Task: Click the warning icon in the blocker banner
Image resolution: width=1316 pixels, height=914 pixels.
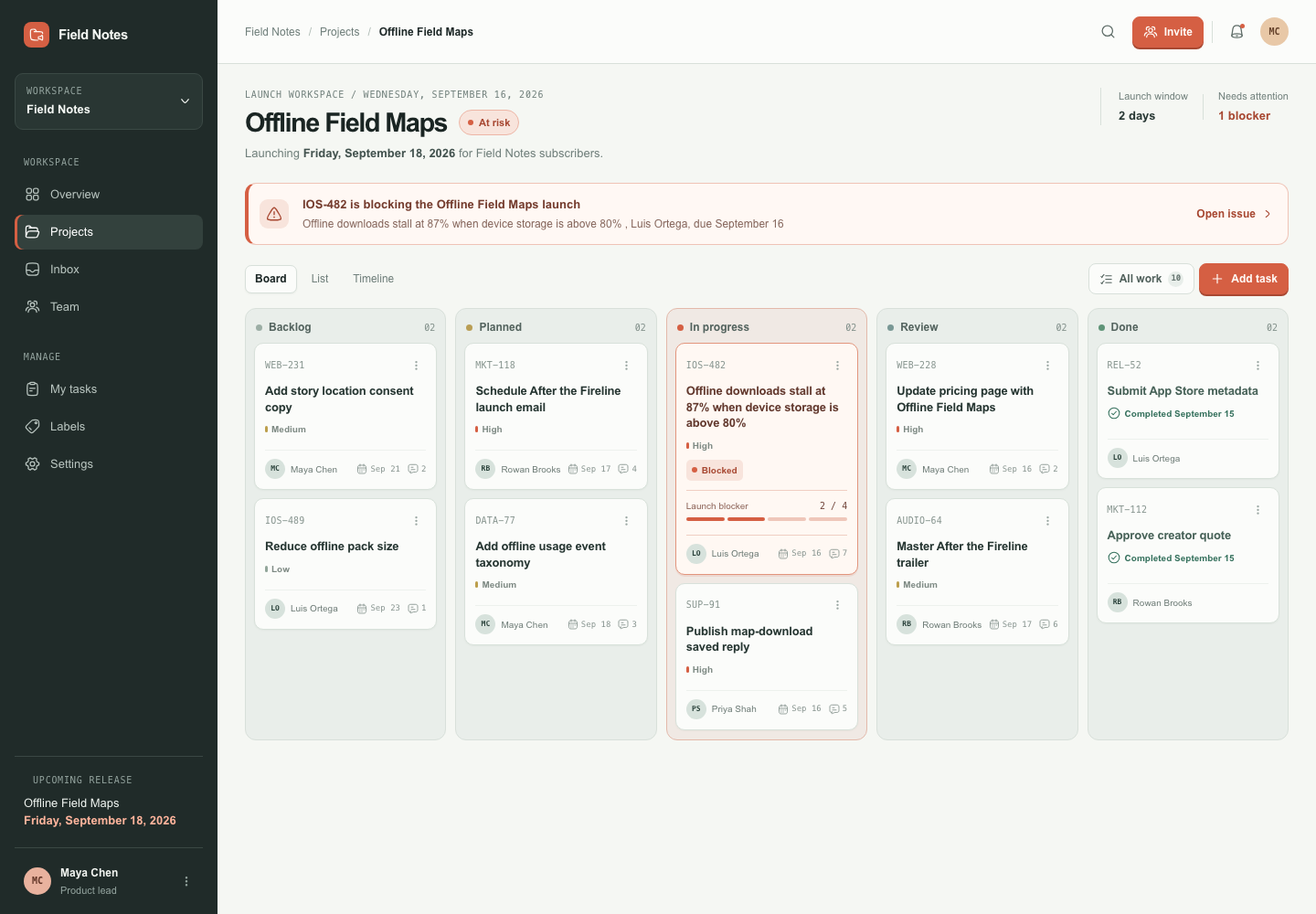Action: pos(274,214)
